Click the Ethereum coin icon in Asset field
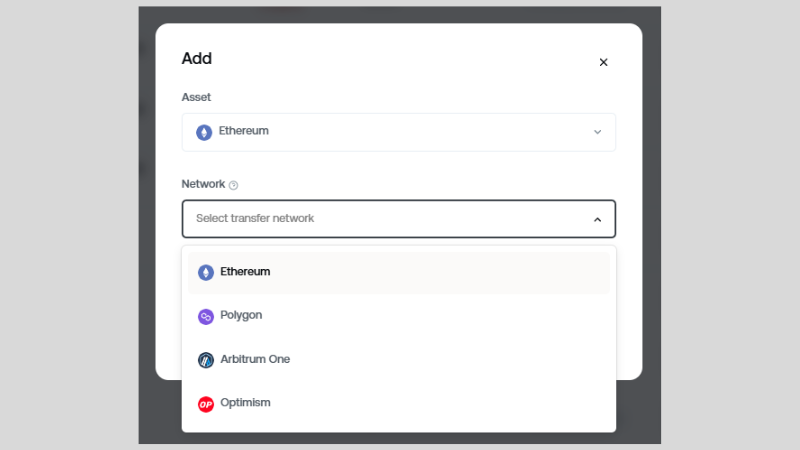This screenshot has height=450, width=800. [204, 132]
